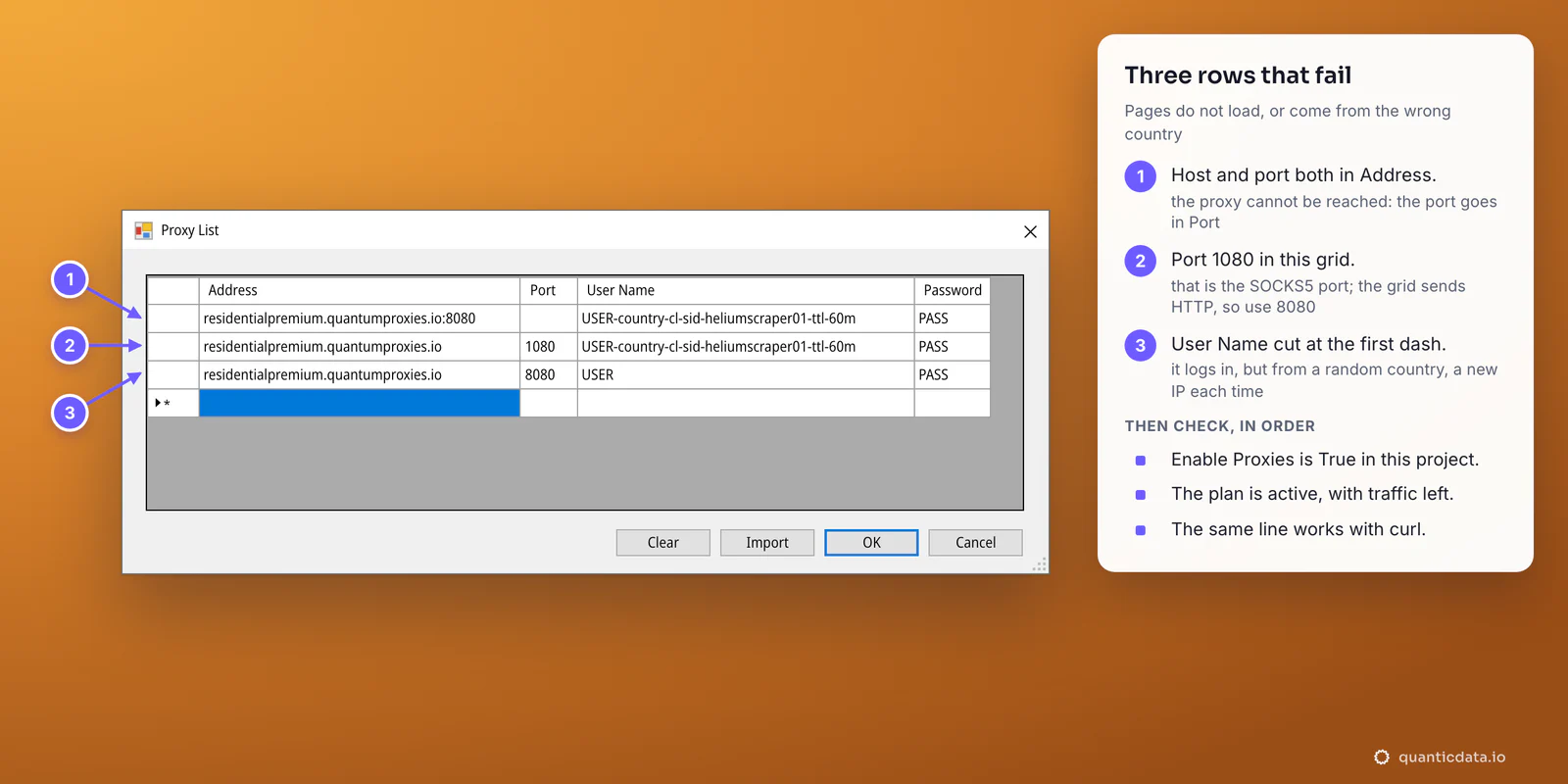Click the Password column header
The image size is (1568, 784).
pyautogui.click(x=953, y=291)
